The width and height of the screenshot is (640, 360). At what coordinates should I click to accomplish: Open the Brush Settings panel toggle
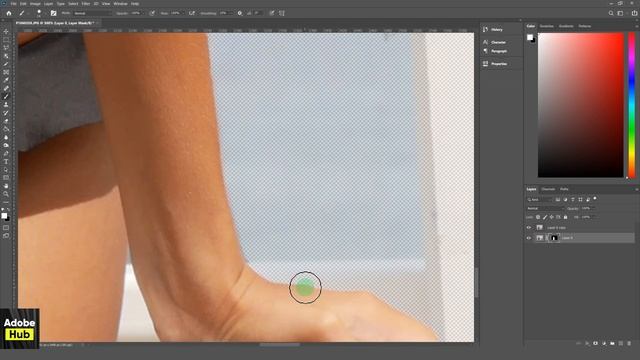(53, 13)
